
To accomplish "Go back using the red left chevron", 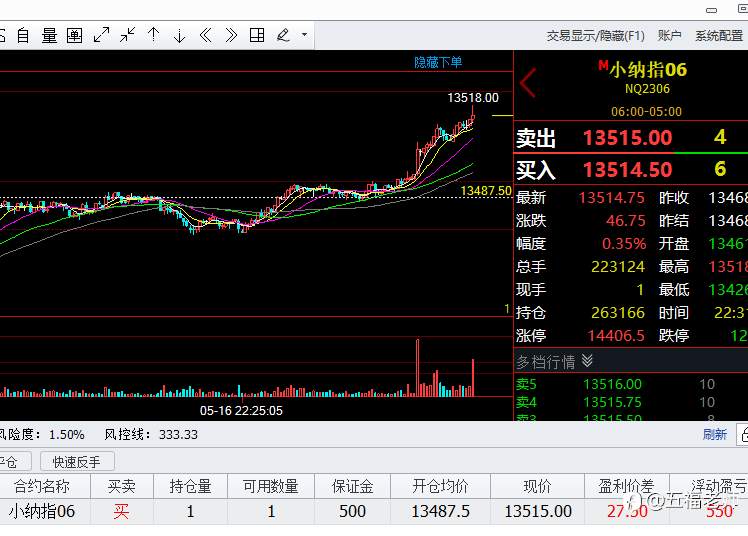I will [x=528, y=82].
